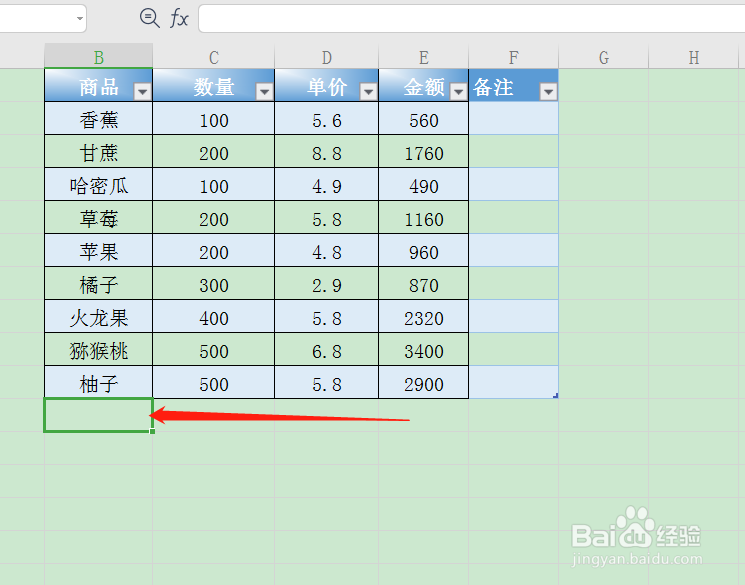Viewport: 745px width, 585px height.
Task: Click the 备注 header cell
Action: pyautogui.click(x=513, y=86)
